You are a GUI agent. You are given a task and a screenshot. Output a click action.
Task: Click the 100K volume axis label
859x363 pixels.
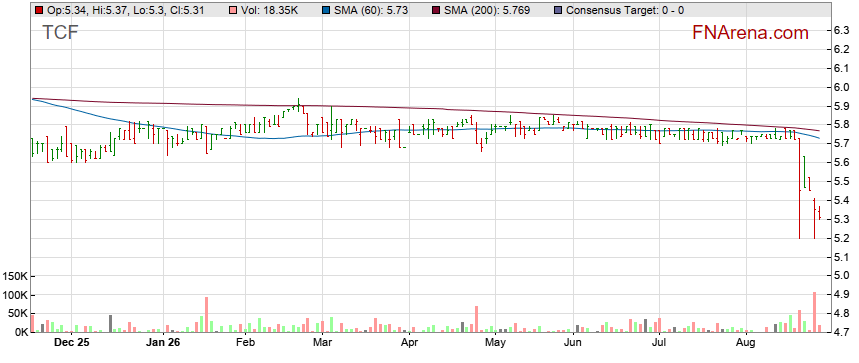pos(14,296)
